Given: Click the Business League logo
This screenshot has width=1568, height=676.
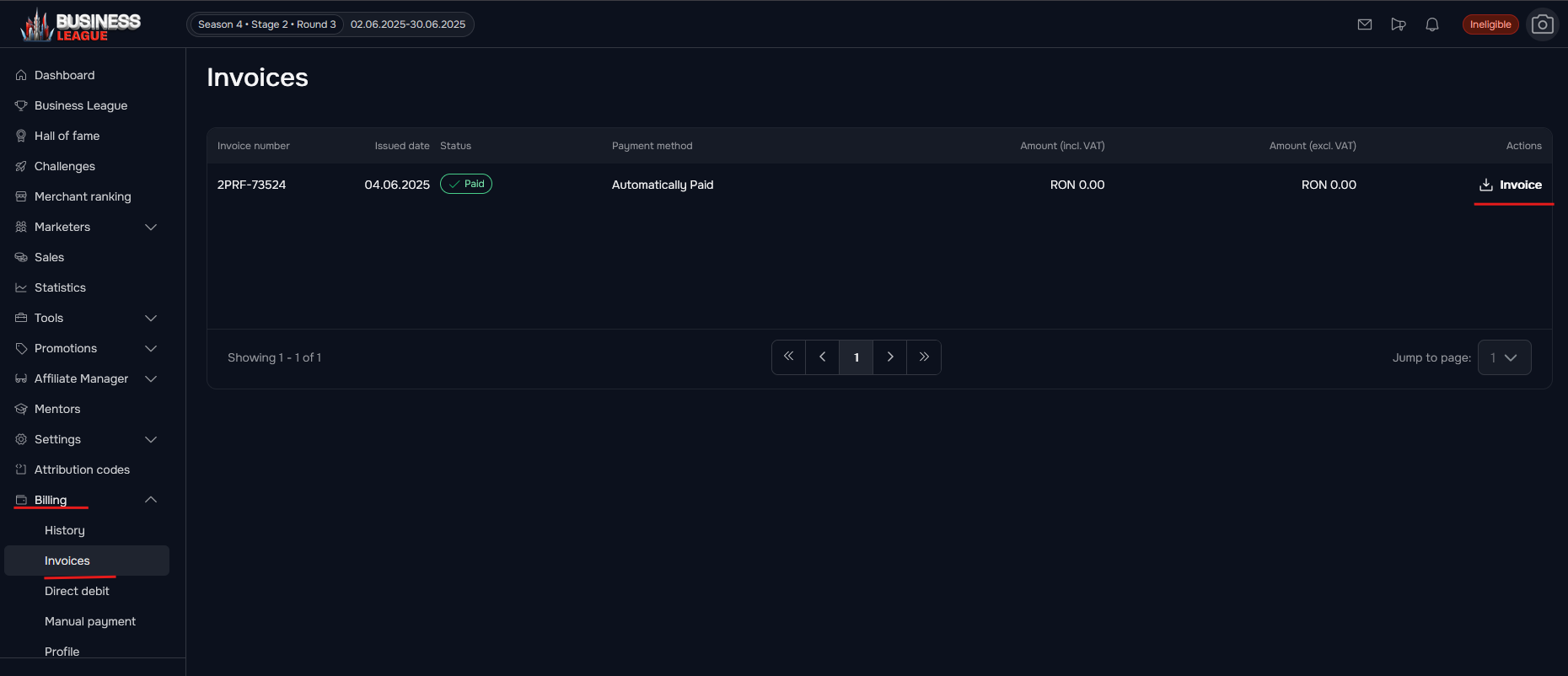Looking at the screenshot, I should 81,25.
